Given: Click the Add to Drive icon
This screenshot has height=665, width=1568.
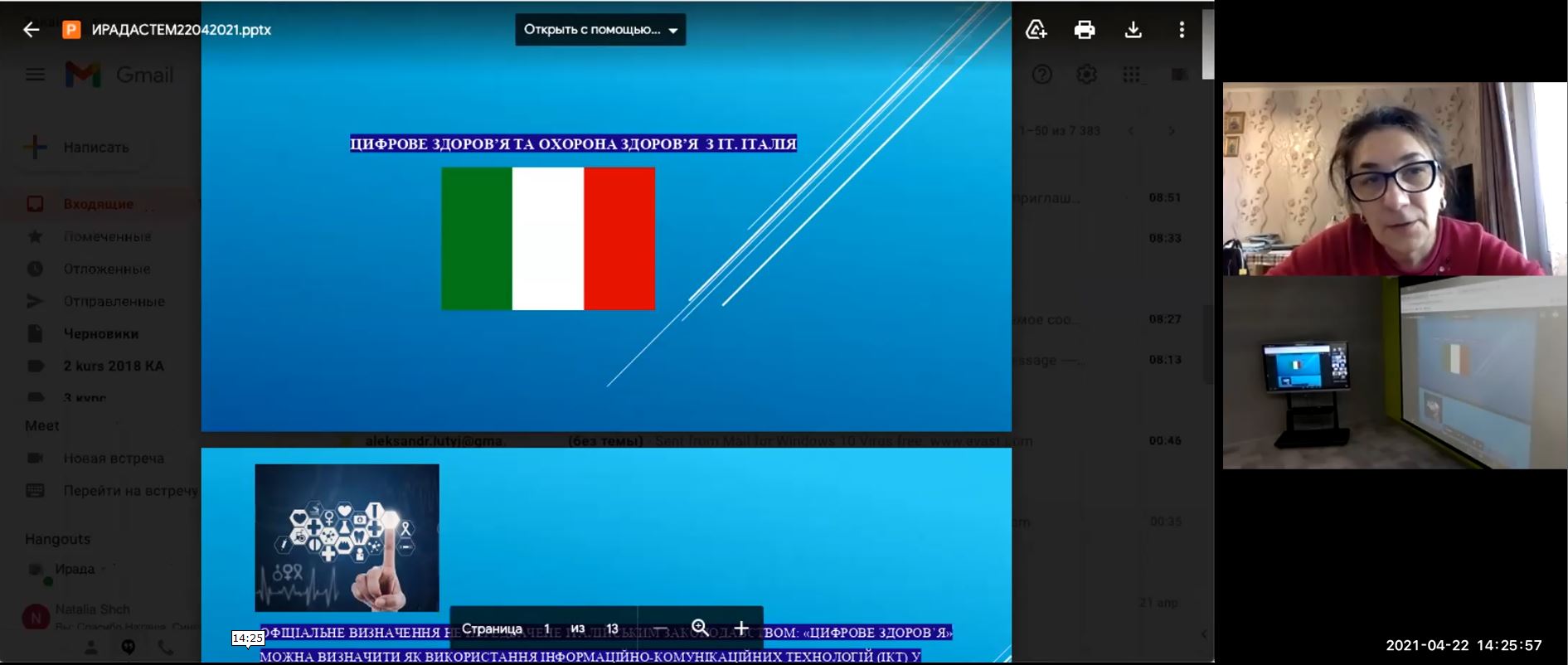Looking at the screenshot, I should (x=1036, y=30).
